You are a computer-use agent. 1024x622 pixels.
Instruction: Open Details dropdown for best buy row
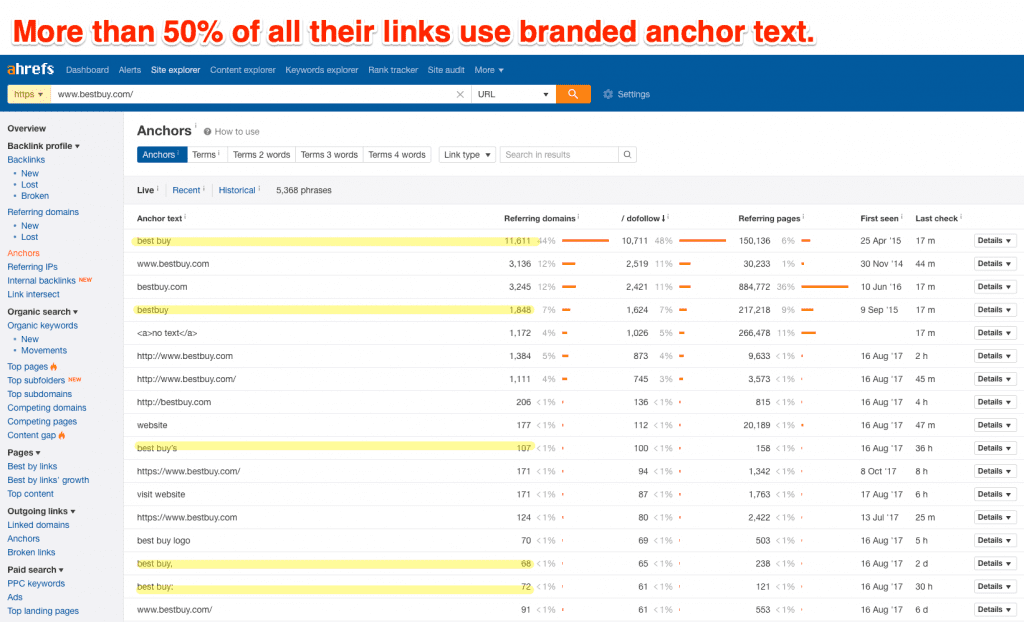coord(995,240)
